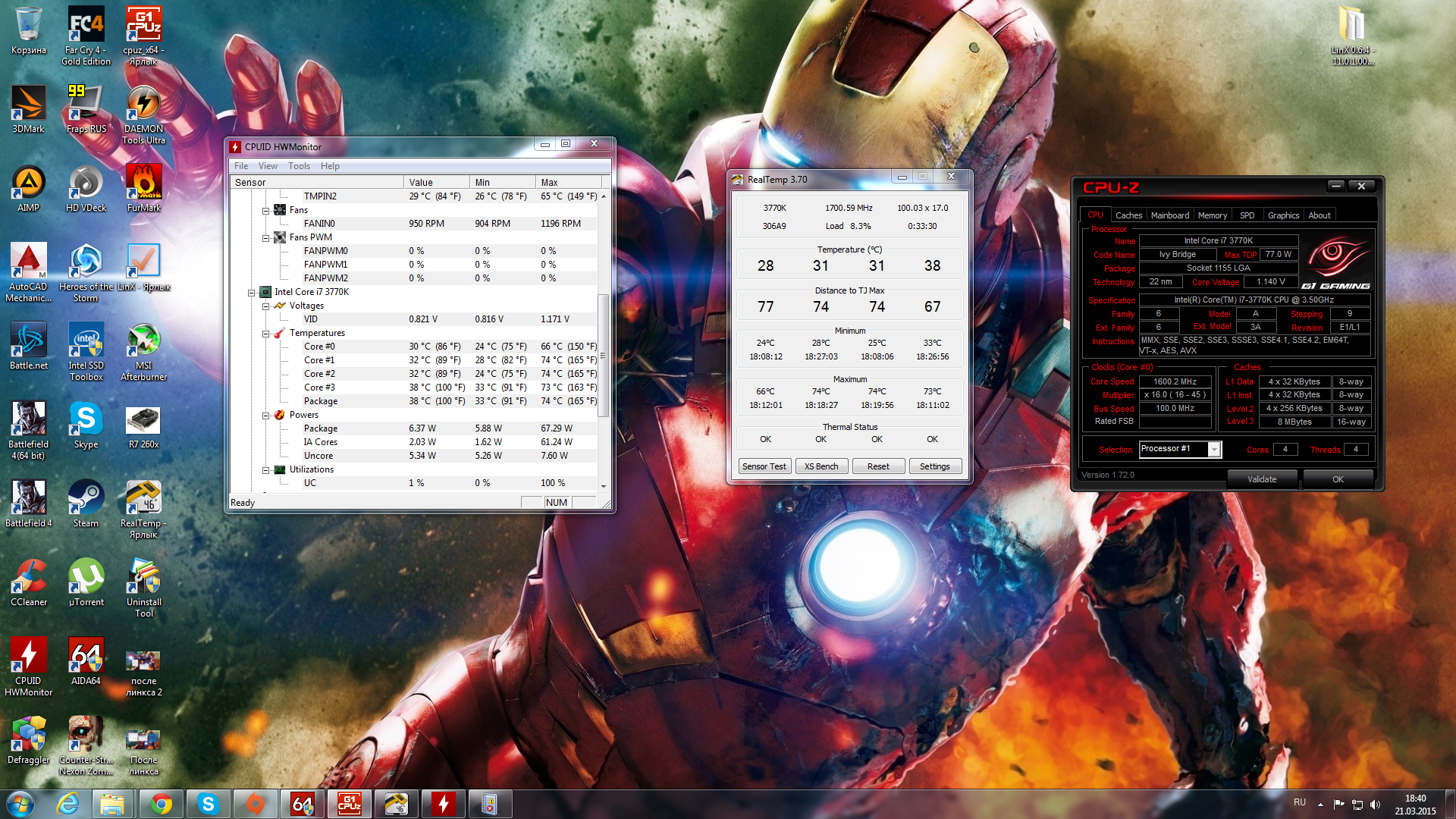Collapse the Fans PWM tree node
1456x819 pixels.
coord(266,238)
